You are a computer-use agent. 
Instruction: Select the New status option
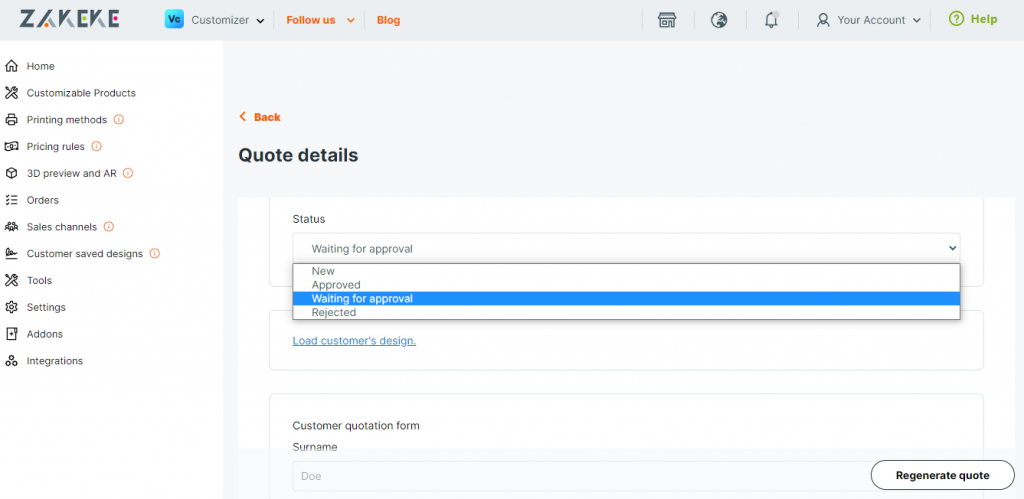click(x=626, y=271)
